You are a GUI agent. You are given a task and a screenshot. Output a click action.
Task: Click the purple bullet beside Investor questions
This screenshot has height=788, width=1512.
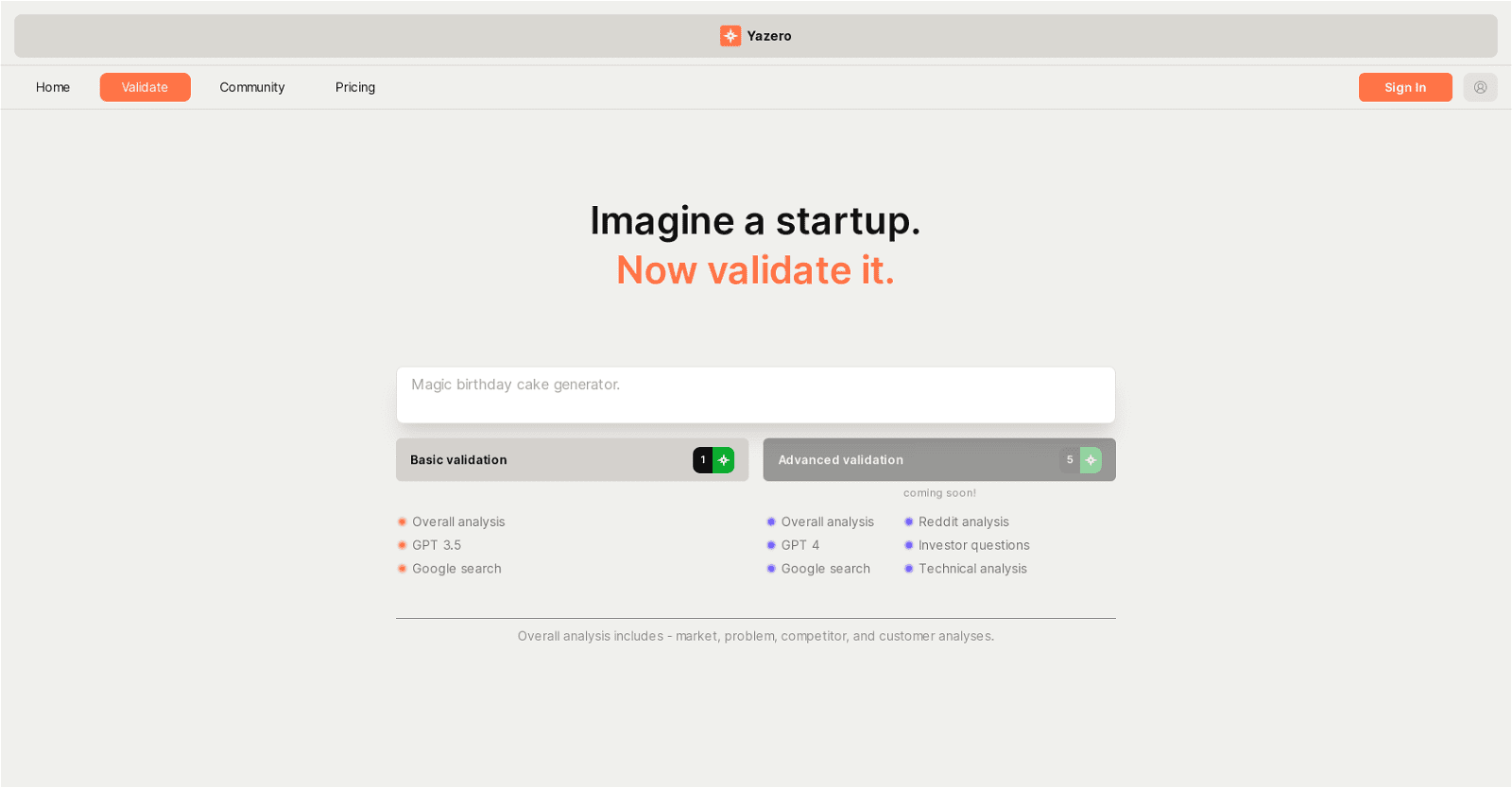pos(908,545)
